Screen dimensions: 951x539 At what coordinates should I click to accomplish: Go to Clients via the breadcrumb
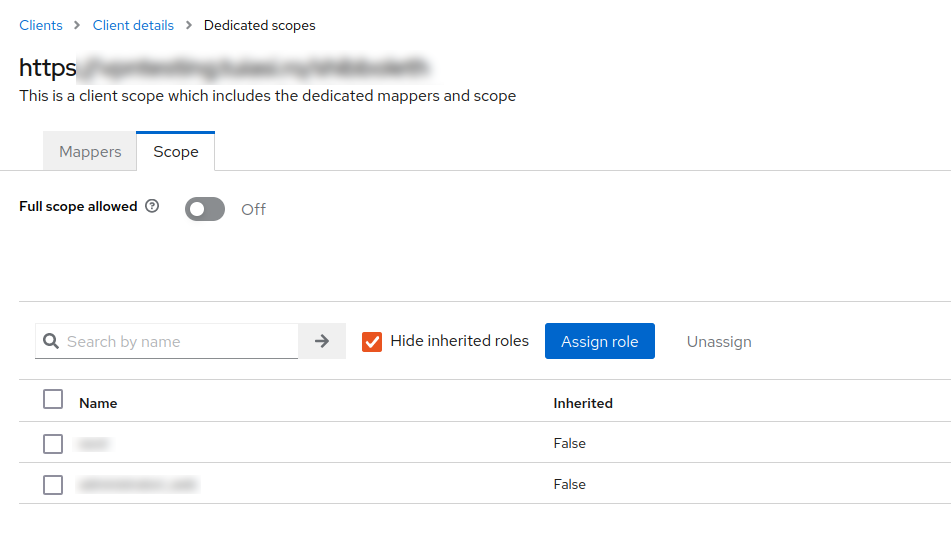(41, 25)
